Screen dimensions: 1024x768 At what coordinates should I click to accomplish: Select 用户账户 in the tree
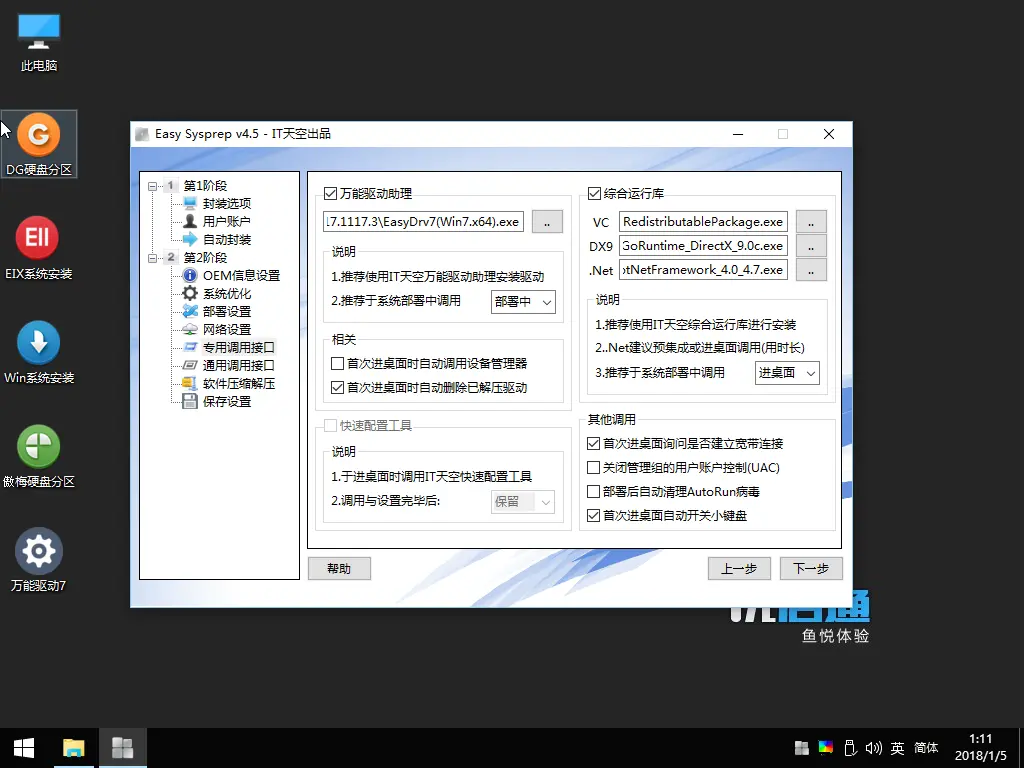[227, 221]
